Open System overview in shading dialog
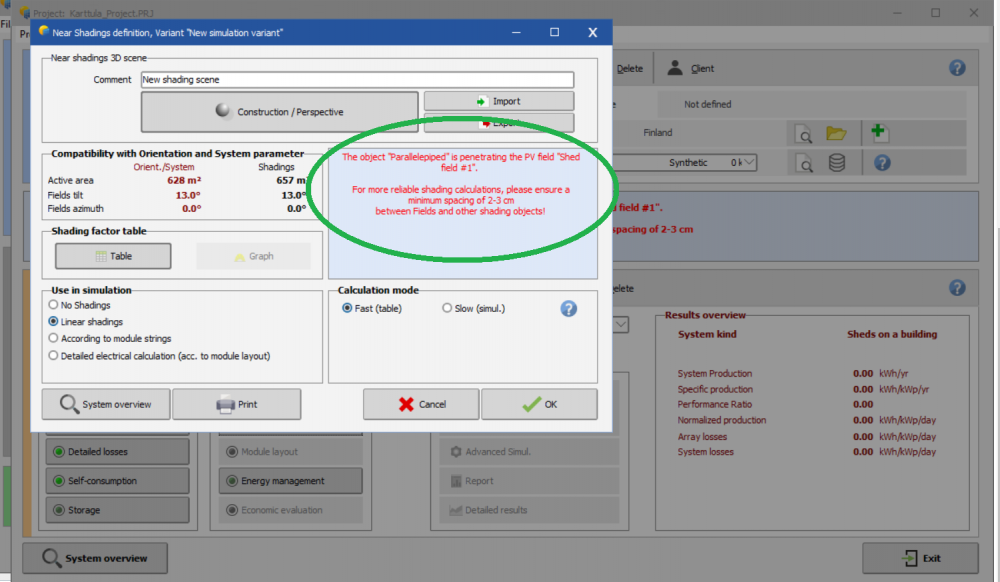Viewport: 1000px width, 582px height. coord(105,404)
